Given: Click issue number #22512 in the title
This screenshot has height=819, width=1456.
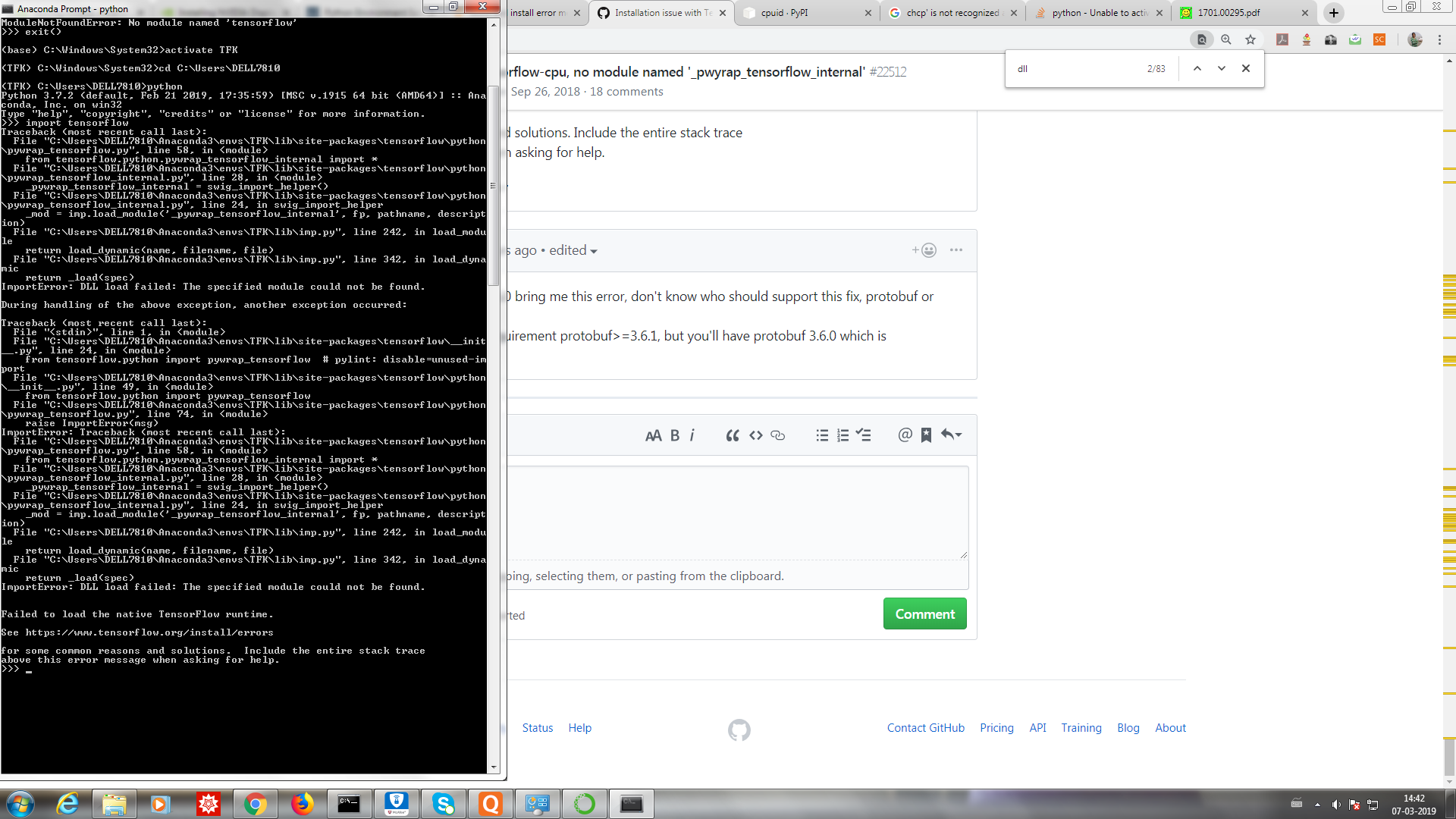Looking at the screenshot, I should [888, 72].
